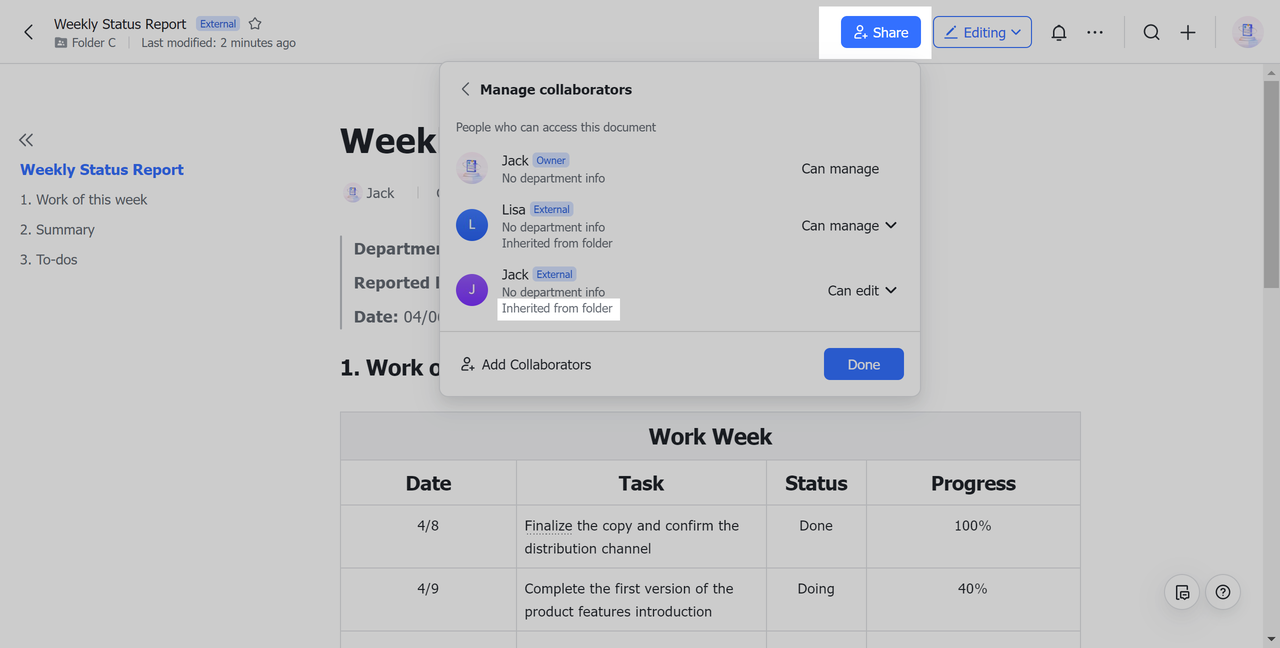This screenshot has width=1280, height=648.
Task: Jump to Work of this week section
Action: pyautogui.click(x=83, y=200)
